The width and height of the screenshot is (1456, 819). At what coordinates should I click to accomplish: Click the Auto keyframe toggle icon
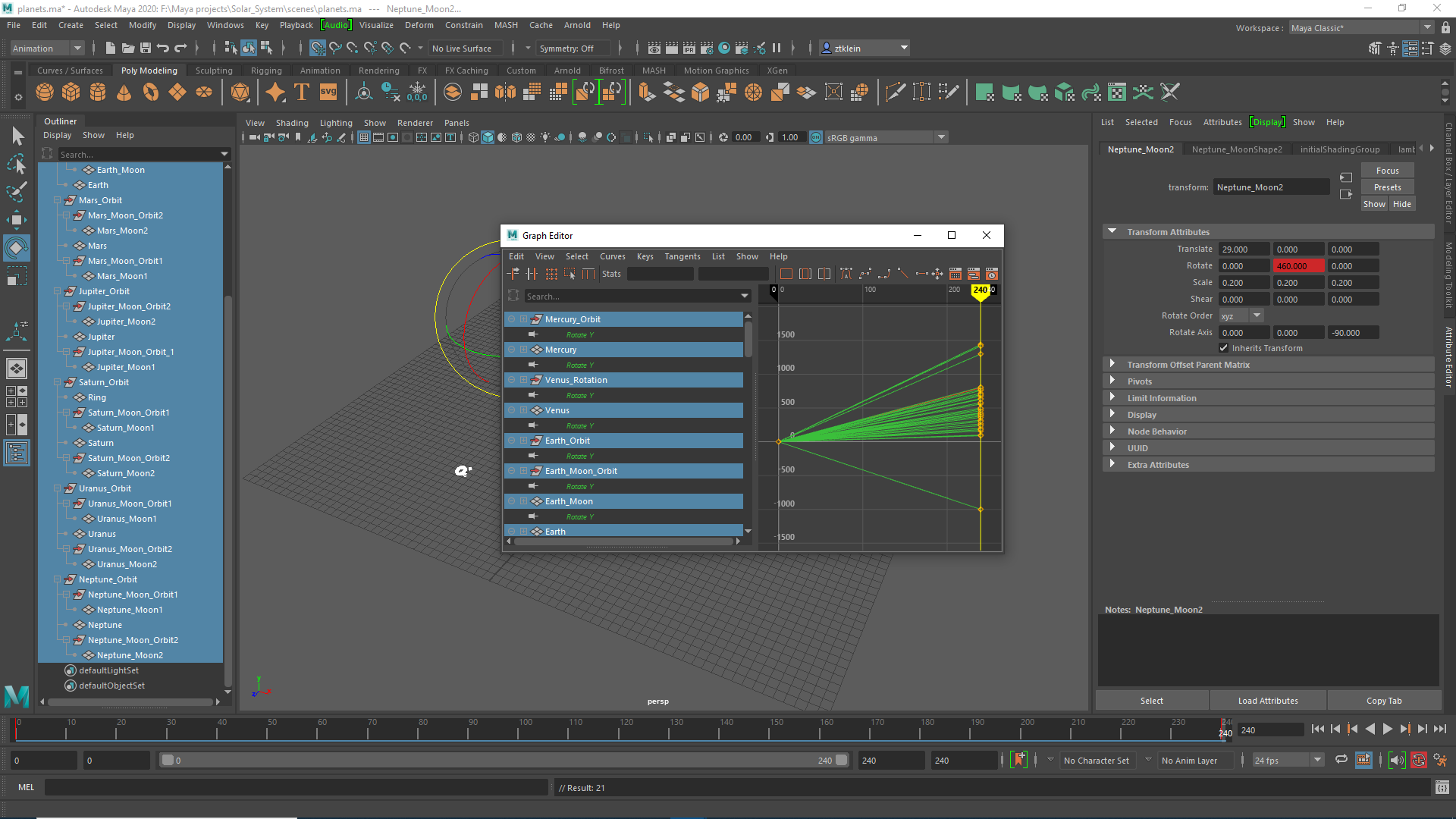(1419, 761)
